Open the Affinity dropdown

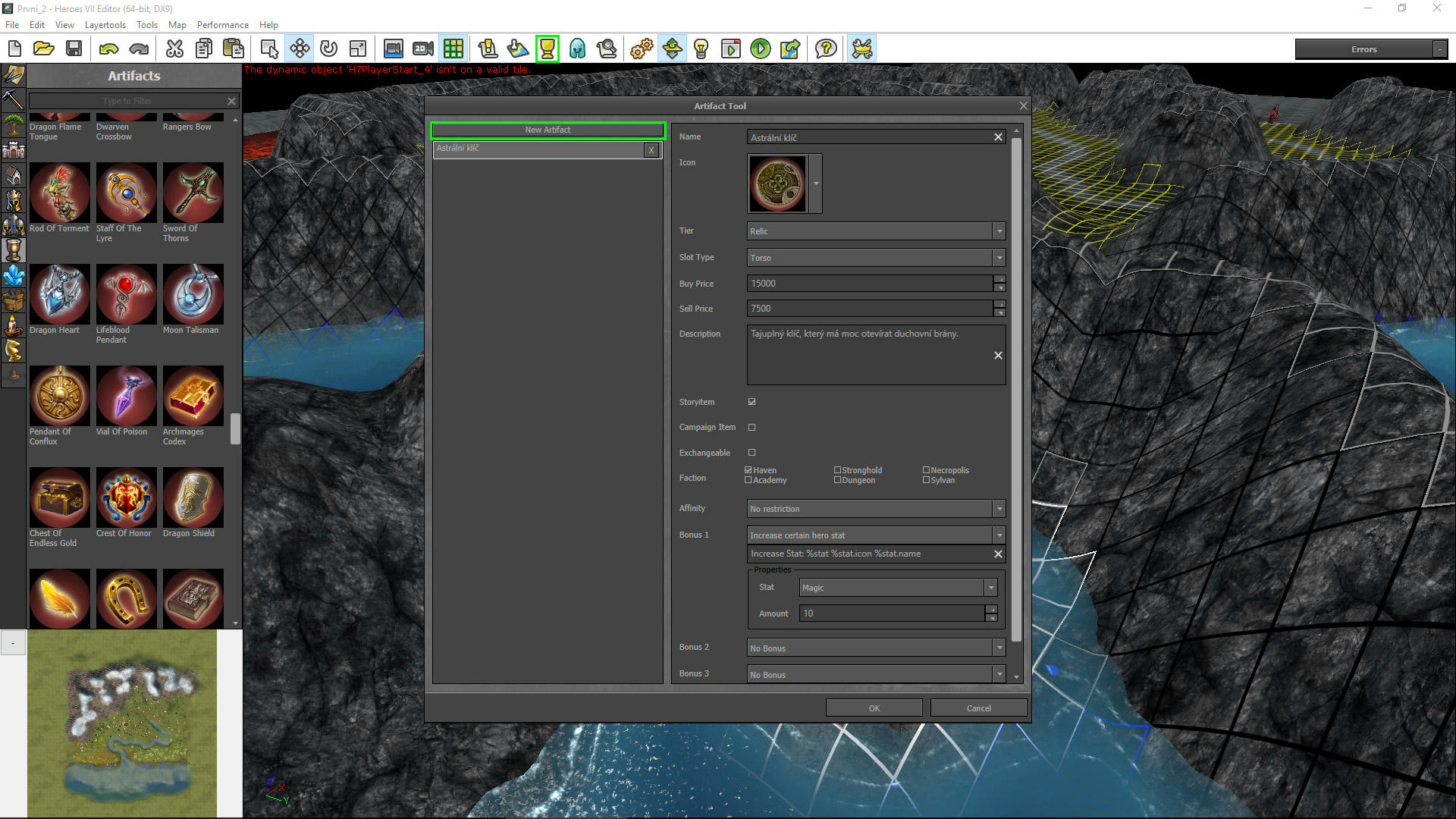click(876, 509)
